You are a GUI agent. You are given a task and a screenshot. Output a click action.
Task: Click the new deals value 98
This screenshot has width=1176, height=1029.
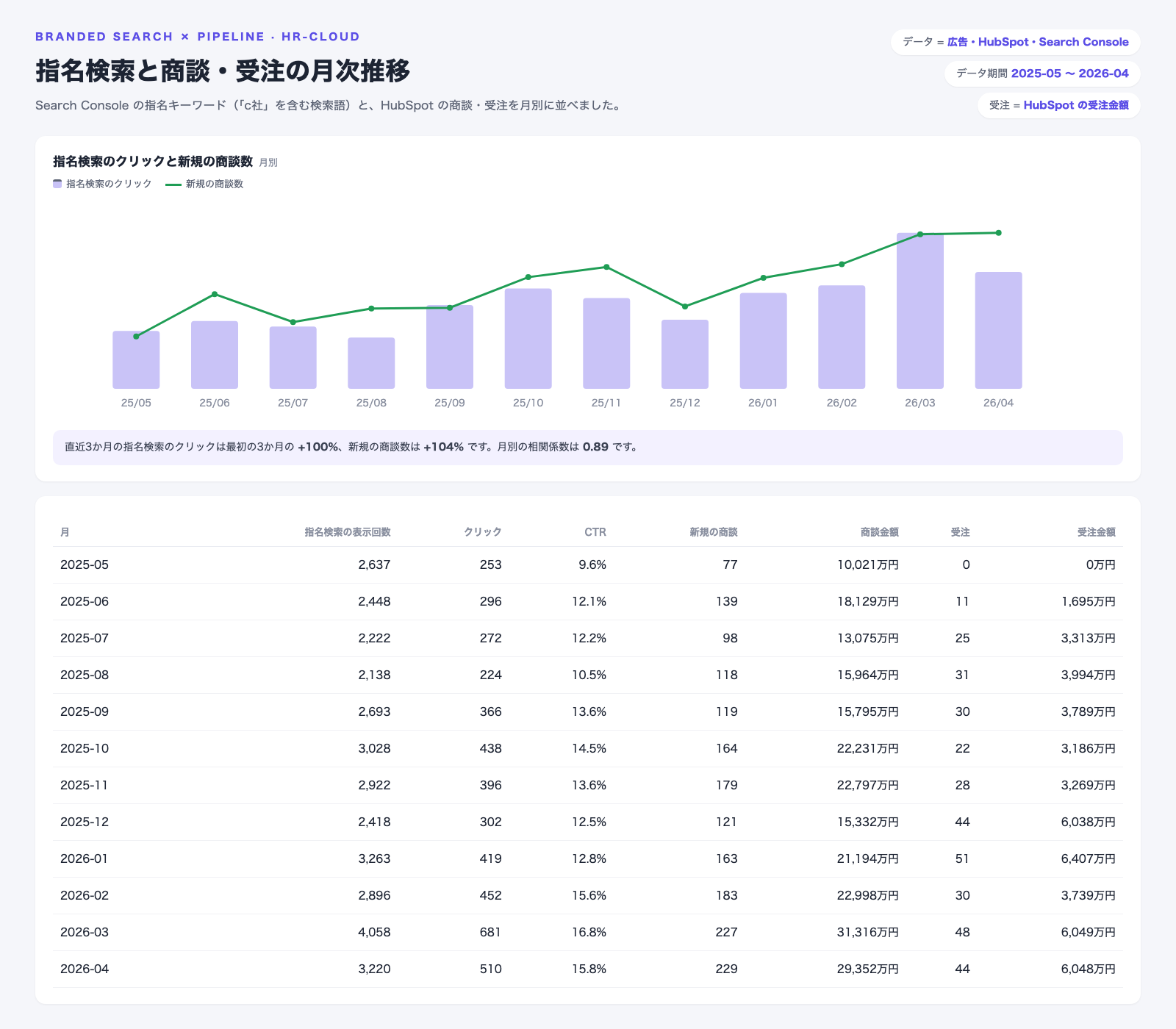[x=731, y=638]
